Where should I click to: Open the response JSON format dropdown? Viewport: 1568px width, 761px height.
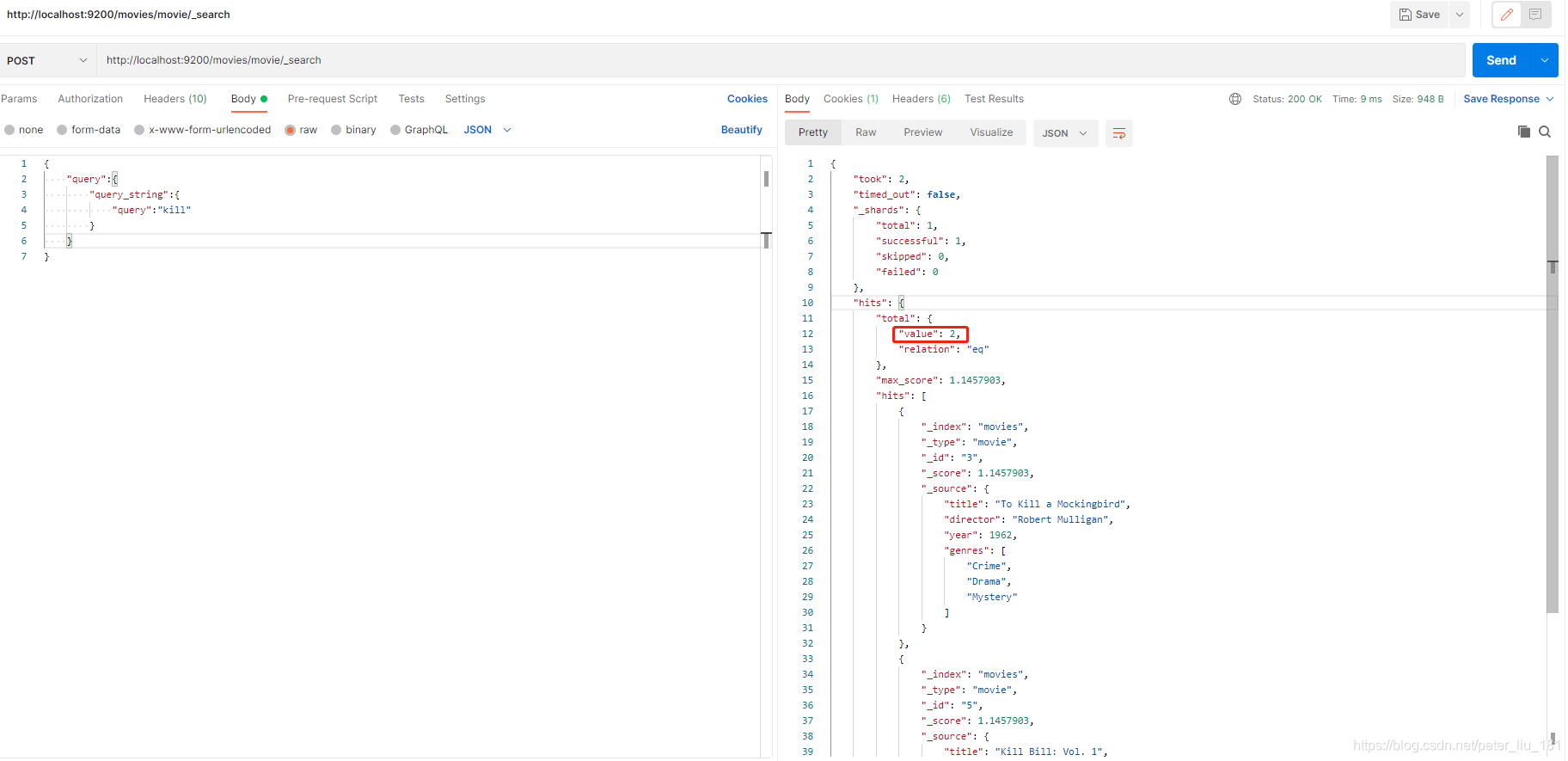pos(1065,133)
